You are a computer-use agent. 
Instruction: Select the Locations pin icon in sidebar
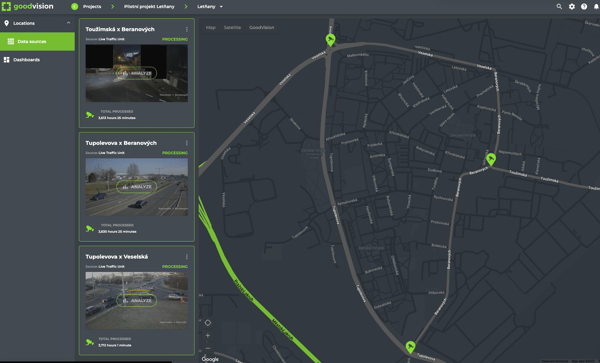[x=7, y=23]
